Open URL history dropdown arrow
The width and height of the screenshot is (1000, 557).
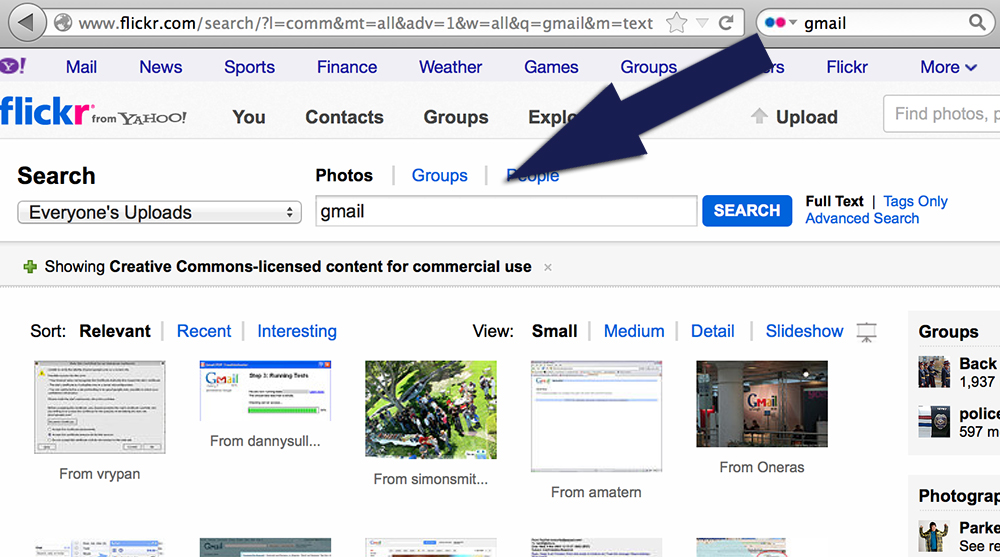click(x=702, y=24)
